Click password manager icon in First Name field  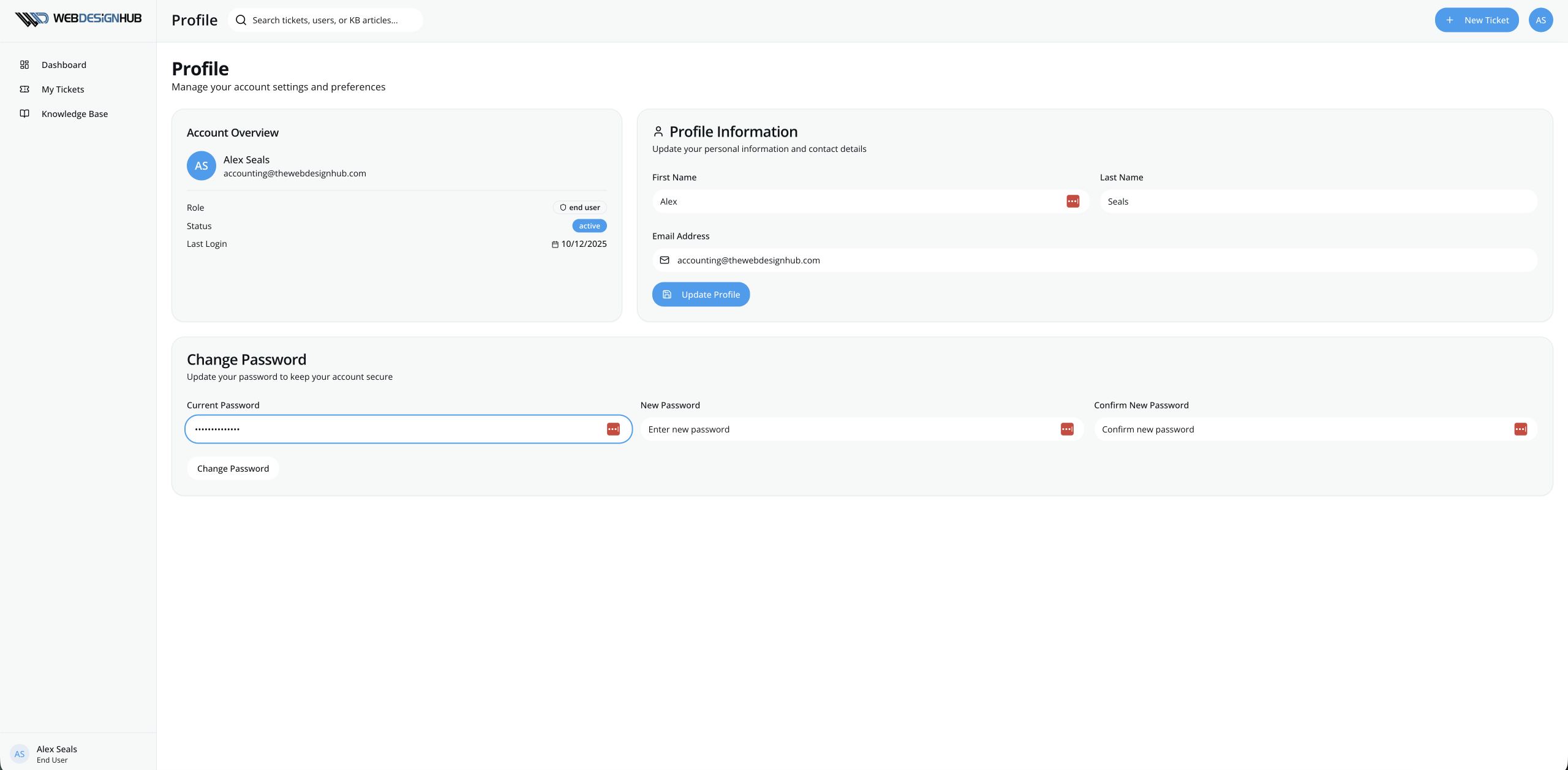click(1072, 202)
